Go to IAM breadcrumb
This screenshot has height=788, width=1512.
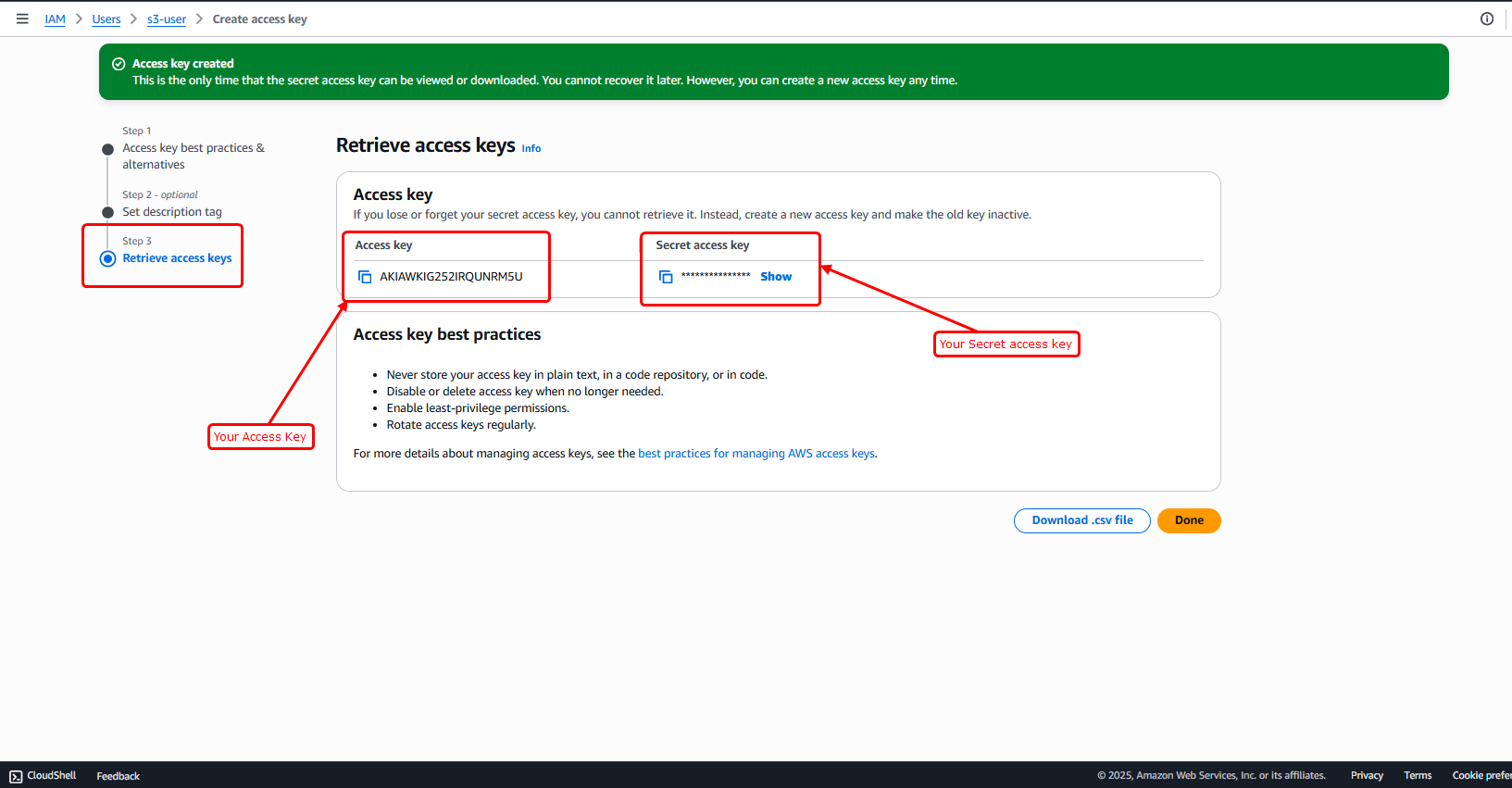pyautogui.click(x=55, y=19)
